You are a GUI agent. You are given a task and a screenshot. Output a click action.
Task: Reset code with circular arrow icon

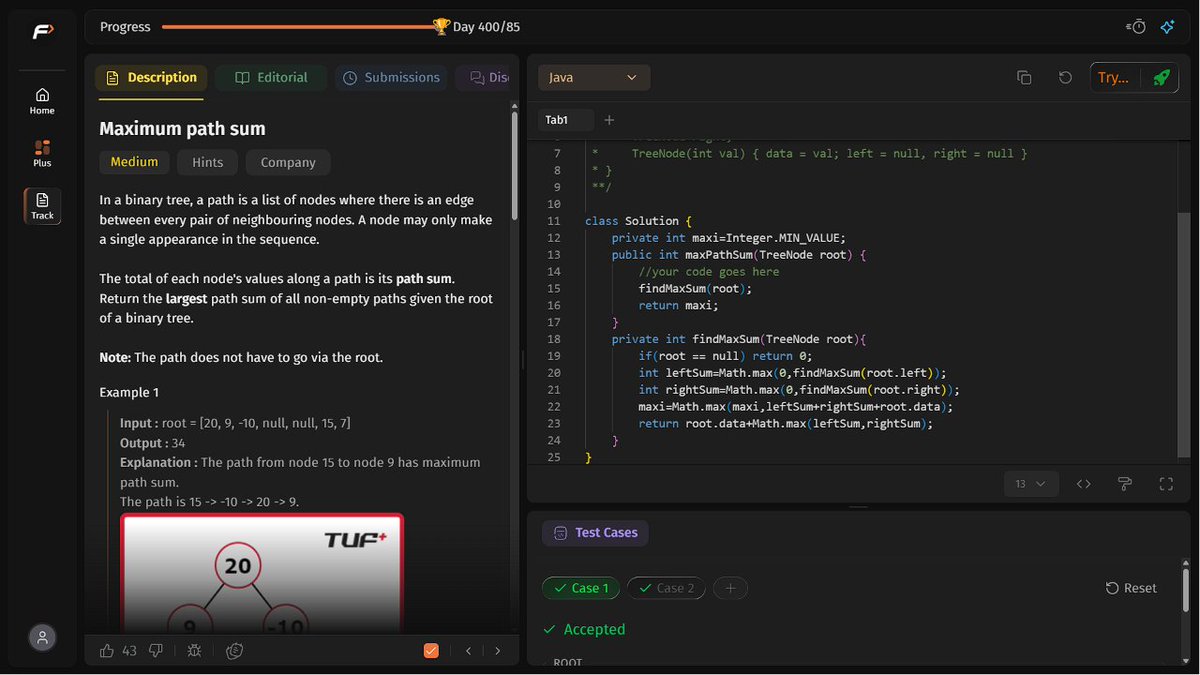[x=1065, y=77]
